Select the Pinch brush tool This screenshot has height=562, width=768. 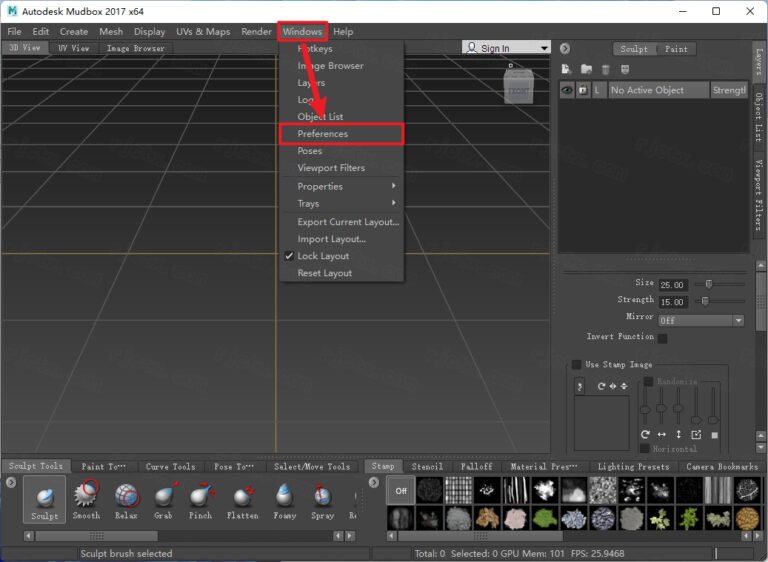click(201, 499)
